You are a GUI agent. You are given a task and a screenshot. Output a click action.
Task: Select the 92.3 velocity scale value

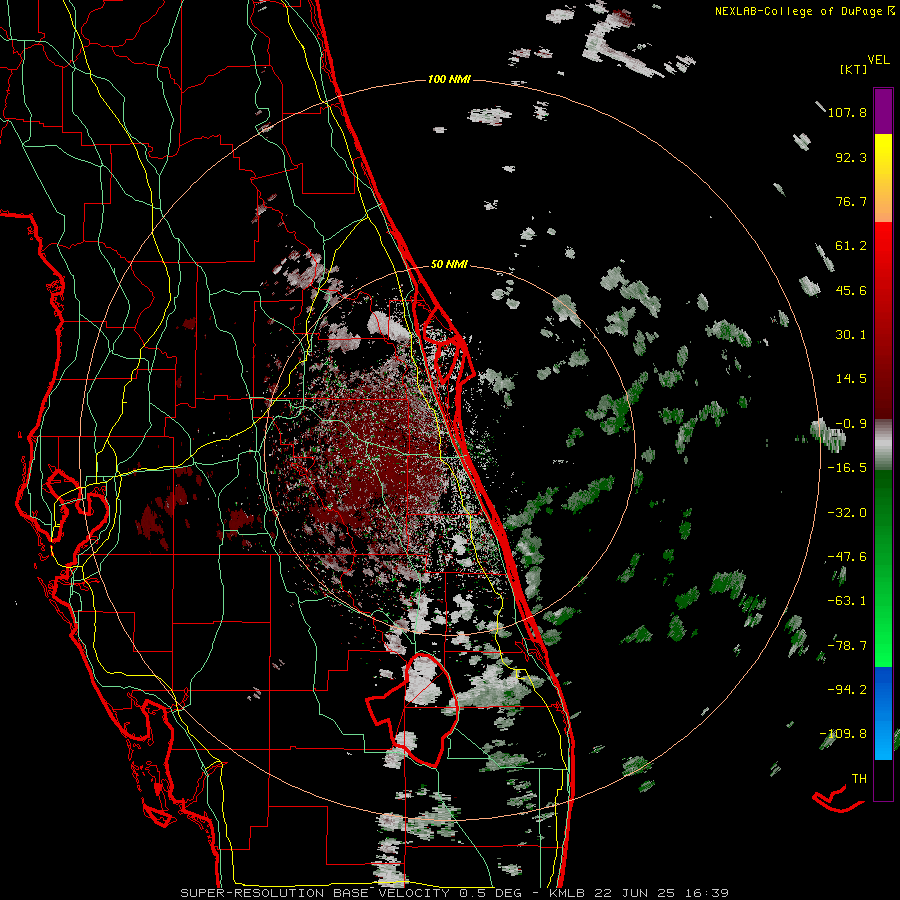(851, 157)
